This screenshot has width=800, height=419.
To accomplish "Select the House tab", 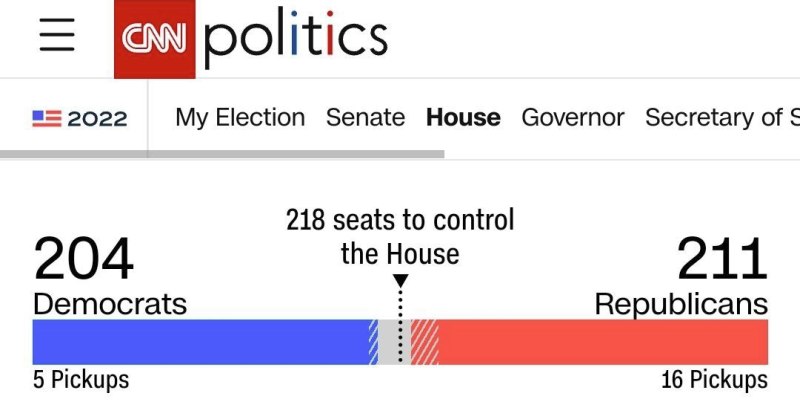I will [463, 118].
